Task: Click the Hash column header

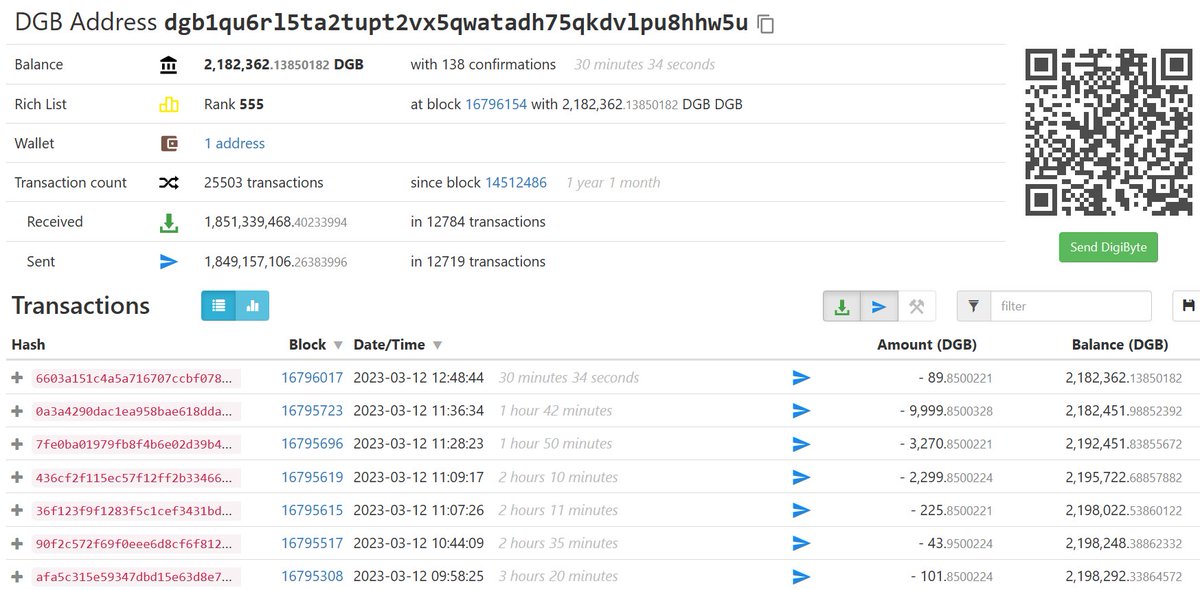Action: [x=28, y=345]
